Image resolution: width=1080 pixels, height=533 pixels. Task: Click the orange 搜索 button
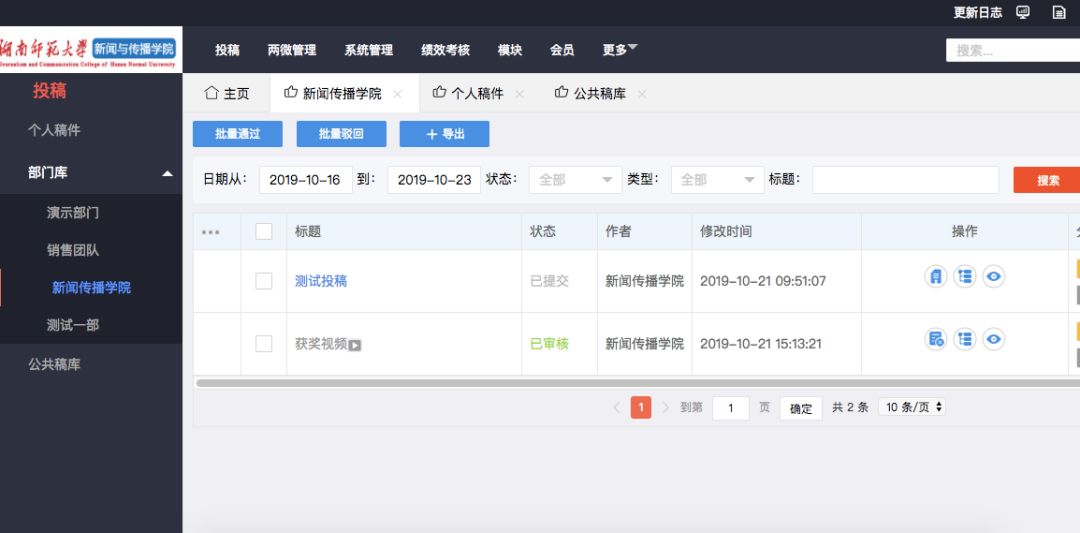click(x=1047, y=180)
